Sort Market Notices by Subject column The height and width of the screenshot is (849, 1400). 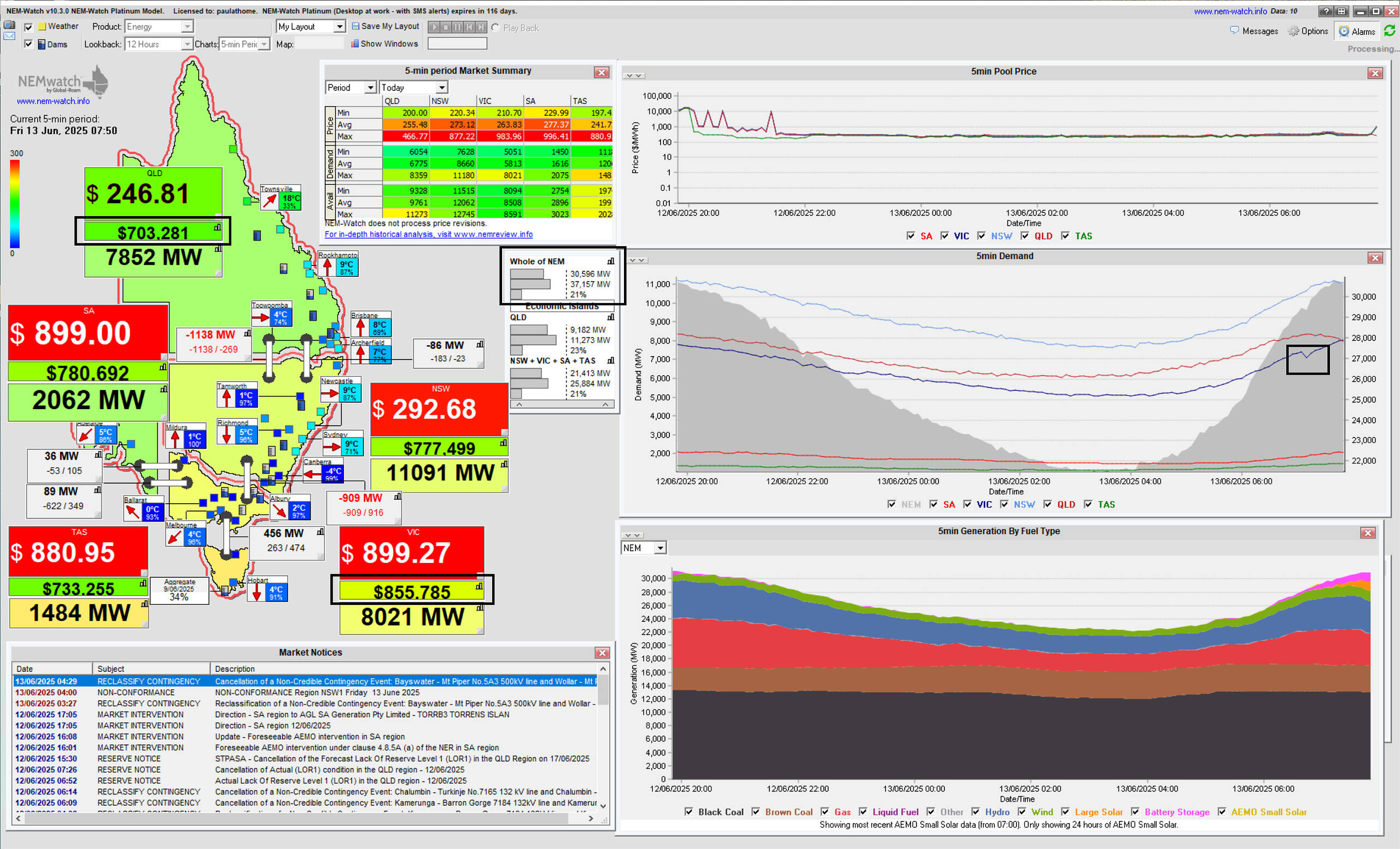pos(151,669)
